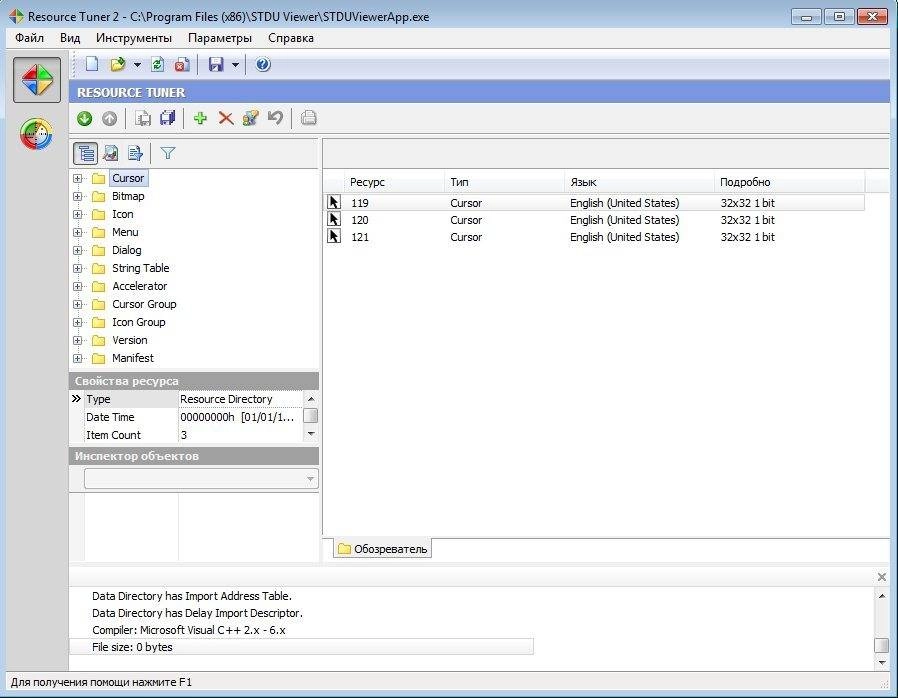Sort by the Тип column header
The height and width of the screenshot is (698, 898).
coord(504,182)
